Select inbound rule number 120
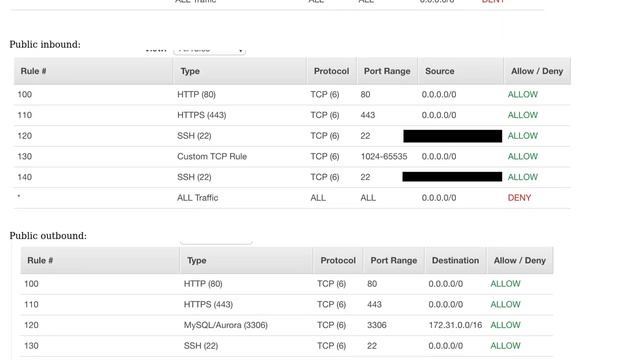The image size is (640, 360). coord(24,136)
